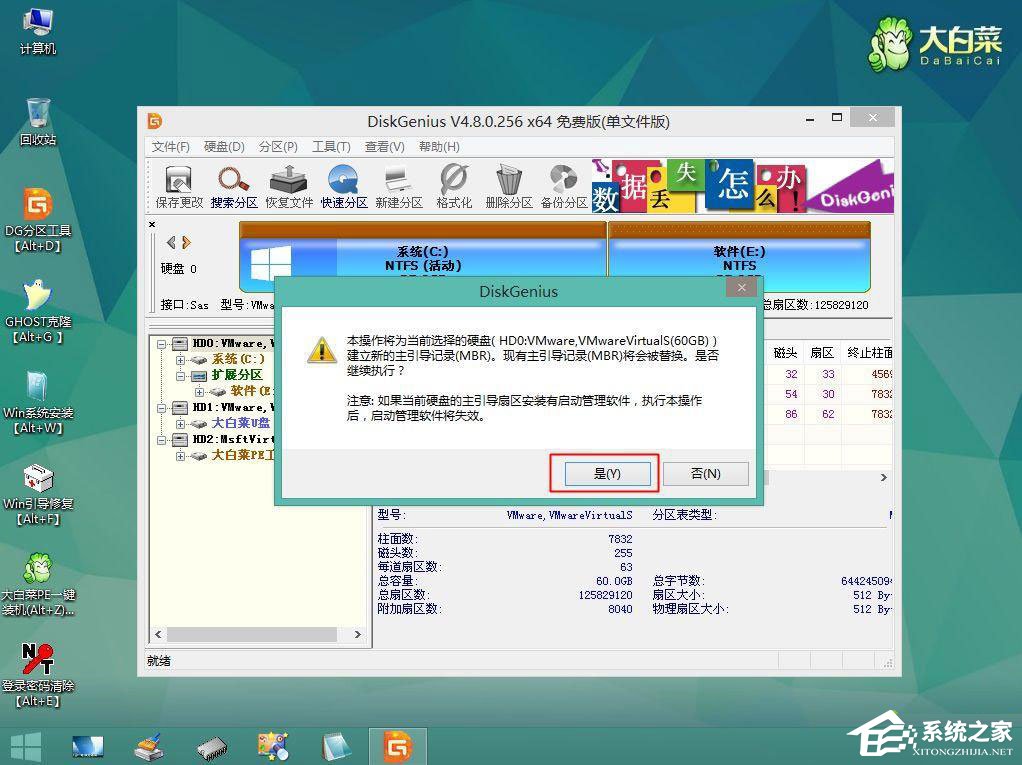The image size is (1022, 765).
Task: Collapse the 扩展分区 extended partition node
Action: pos(181,376)
